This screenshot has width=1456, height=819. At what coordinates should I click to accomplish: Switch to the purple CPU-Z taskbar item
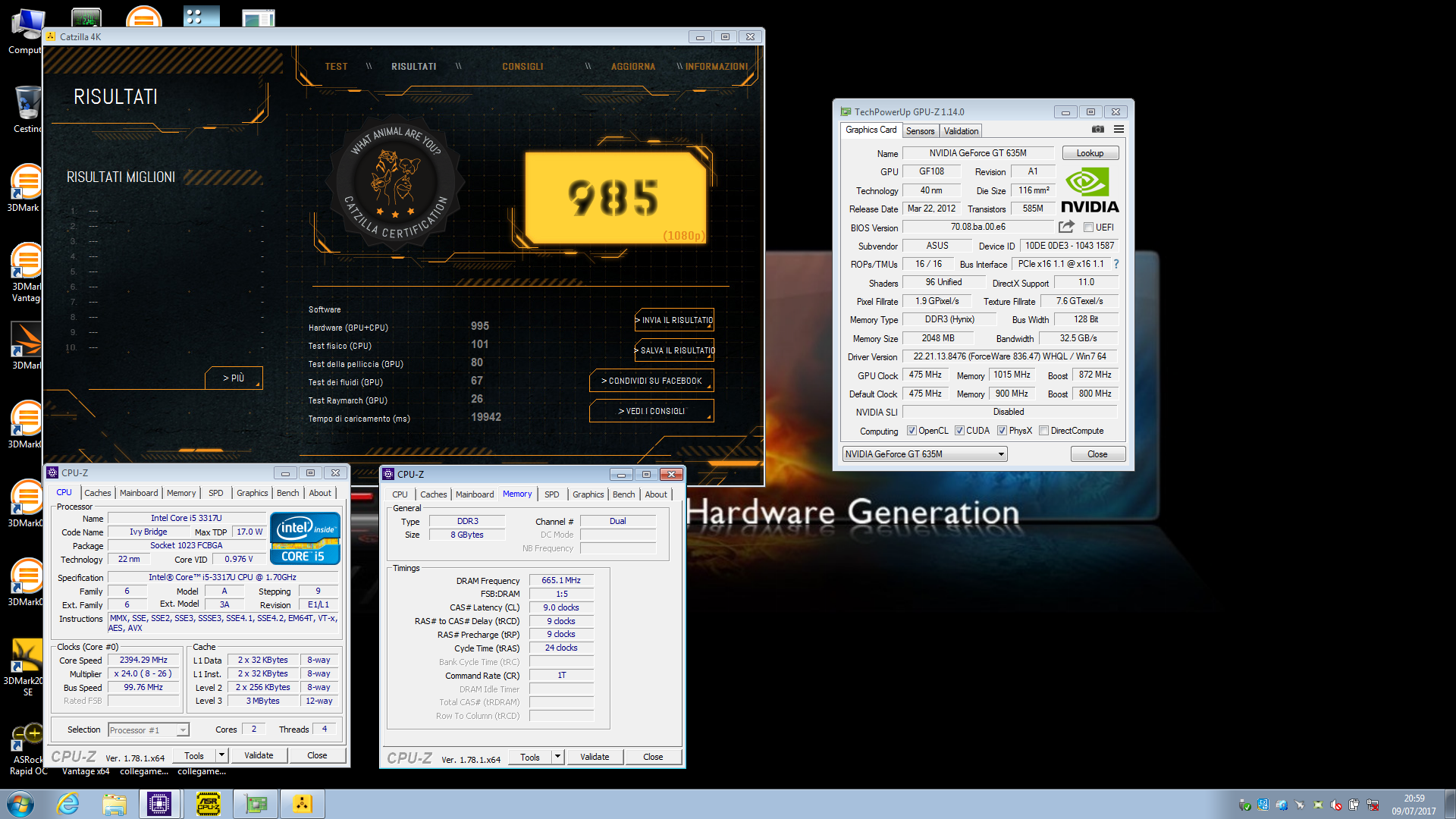point(159,804)
